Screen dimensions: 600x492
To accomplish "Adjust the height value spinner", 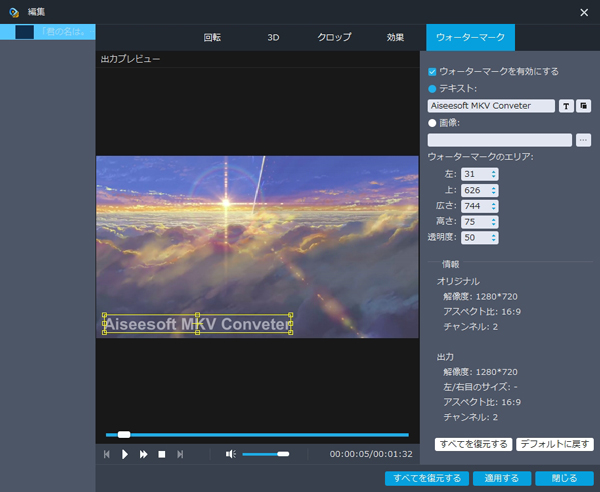I will pyautogui.click(x=494, y=222).
